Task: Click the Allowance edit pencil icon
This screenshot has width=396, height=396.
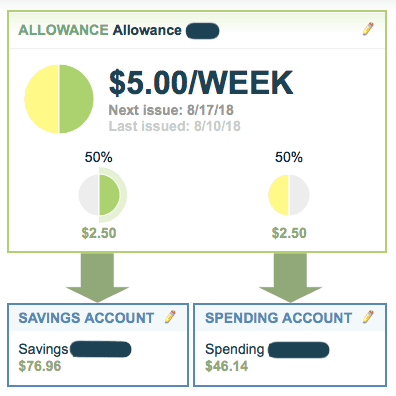Action: tap(368, 29)
